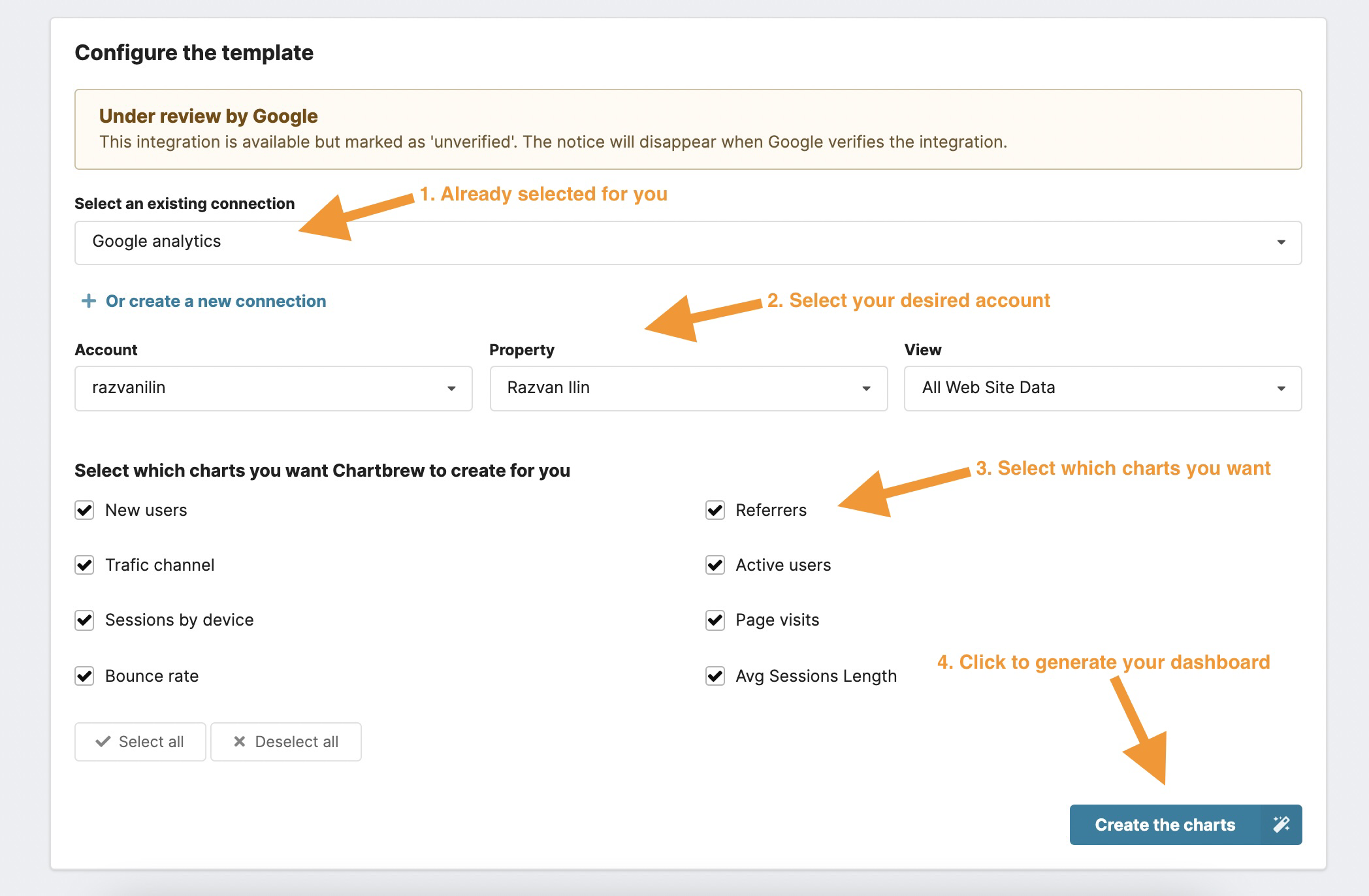The height and width of the screenshot is (896, 1369).
Task: Click the Select all checkmark icon
Action: pos(101,742)
